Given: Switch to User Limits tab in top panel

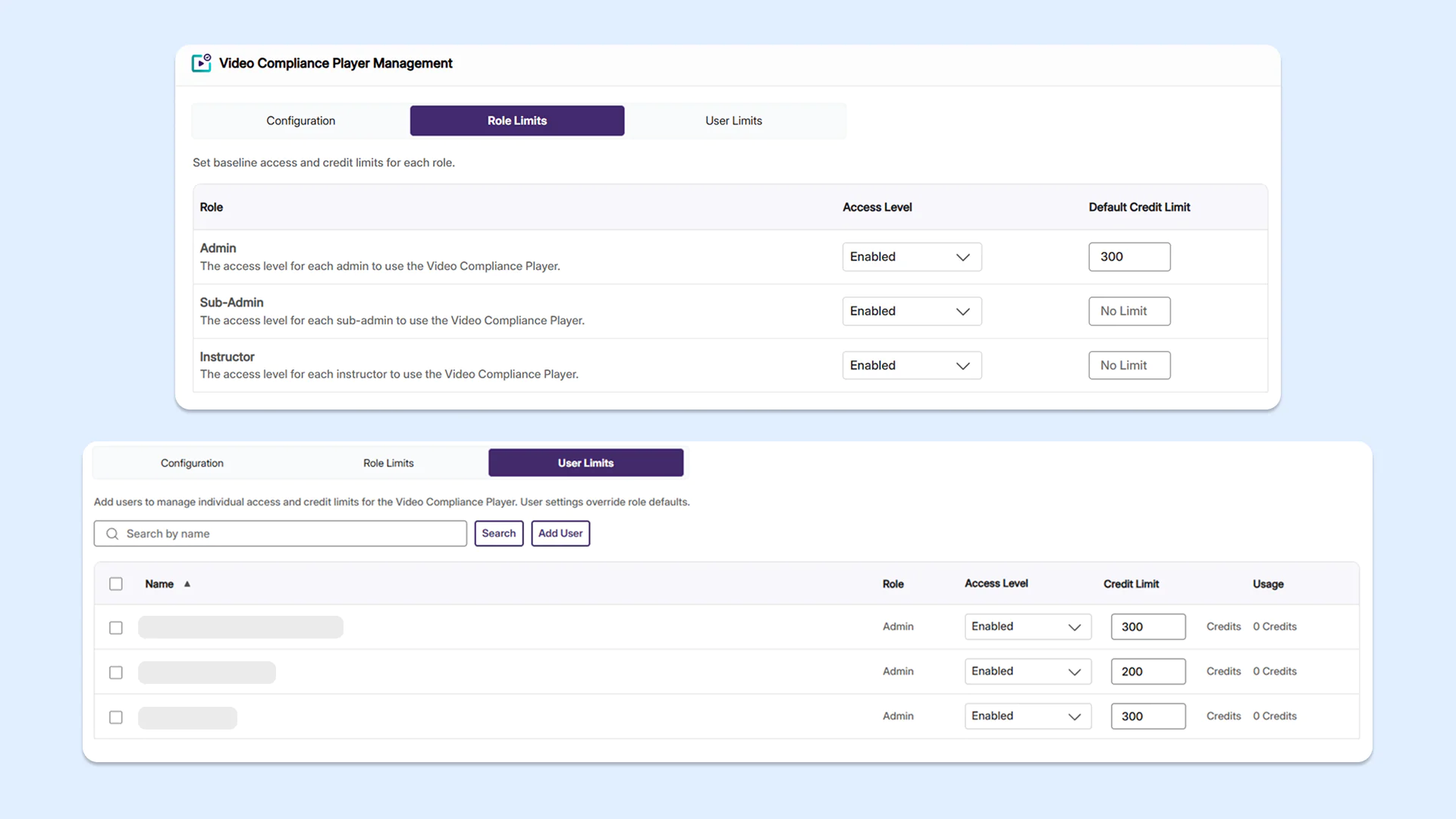Looking at the screenshot, I should click(x=733, y=121).
